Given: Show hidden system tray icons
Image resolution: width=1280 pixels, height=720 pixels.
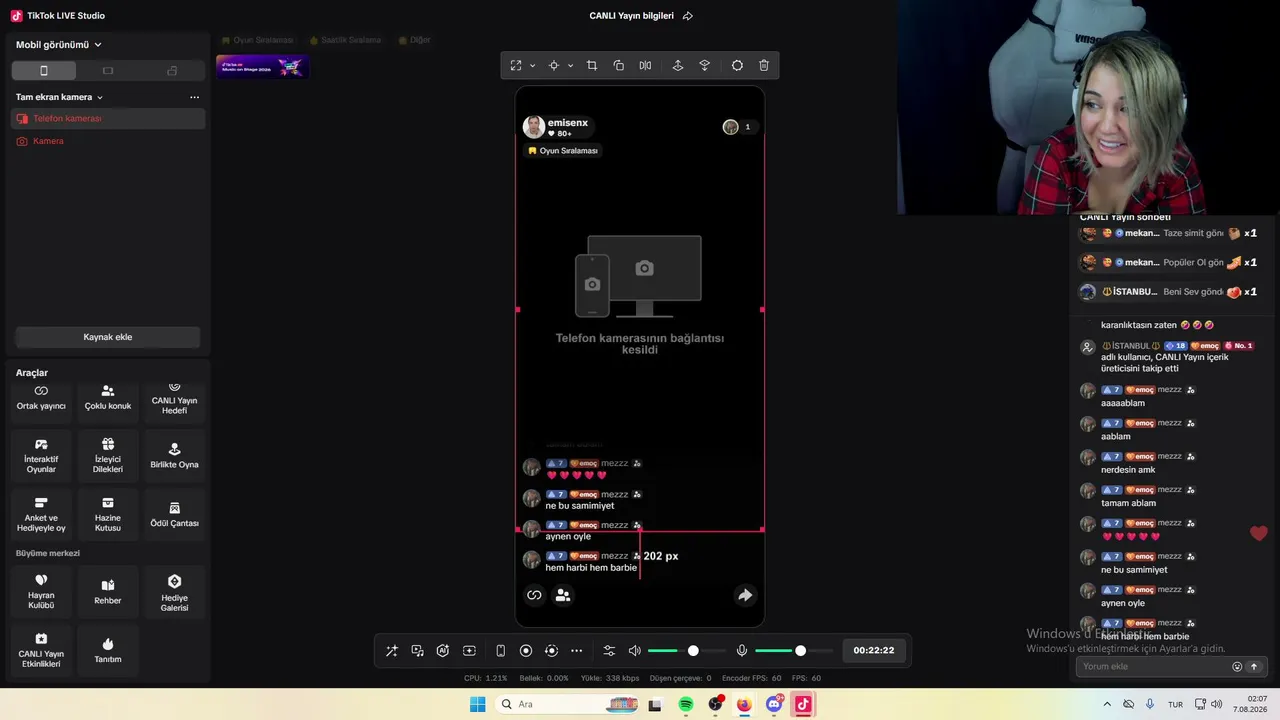Looking at the screenshot, I should point(1106,704).
